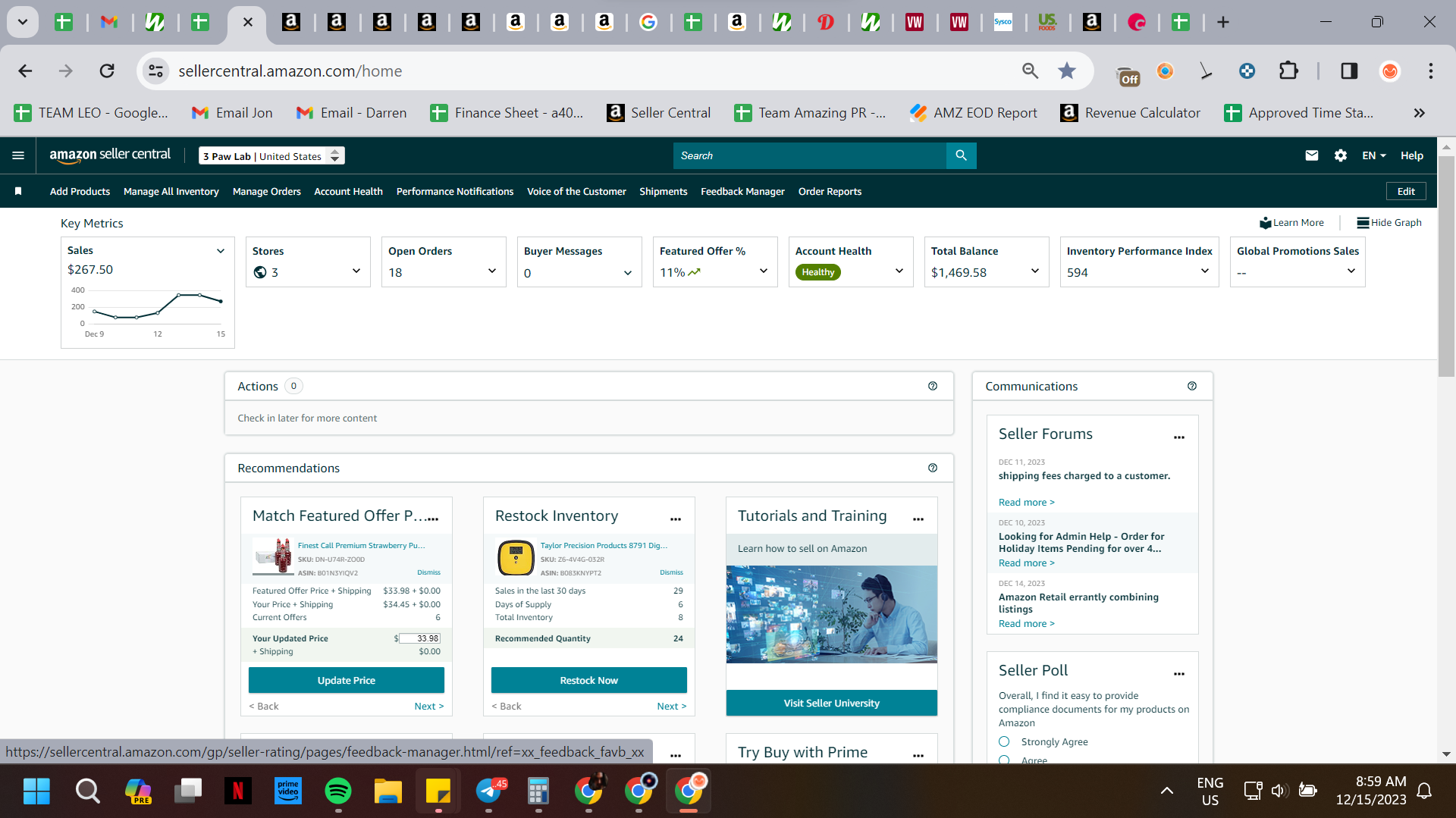The image size is (1456, 818).
Task: Expand the Total Balance metric dropdown
Action: click(x=1035, y=271)
